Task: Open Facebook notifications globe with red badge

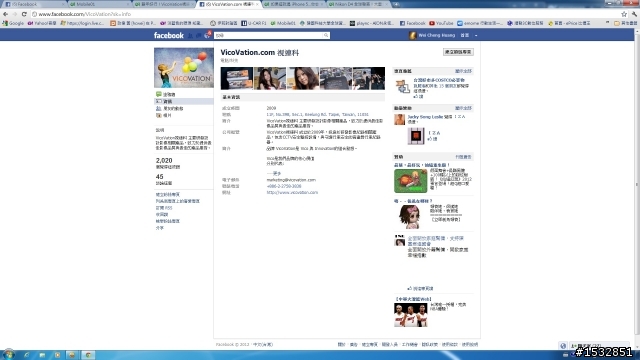Action: tap(207, 35)
